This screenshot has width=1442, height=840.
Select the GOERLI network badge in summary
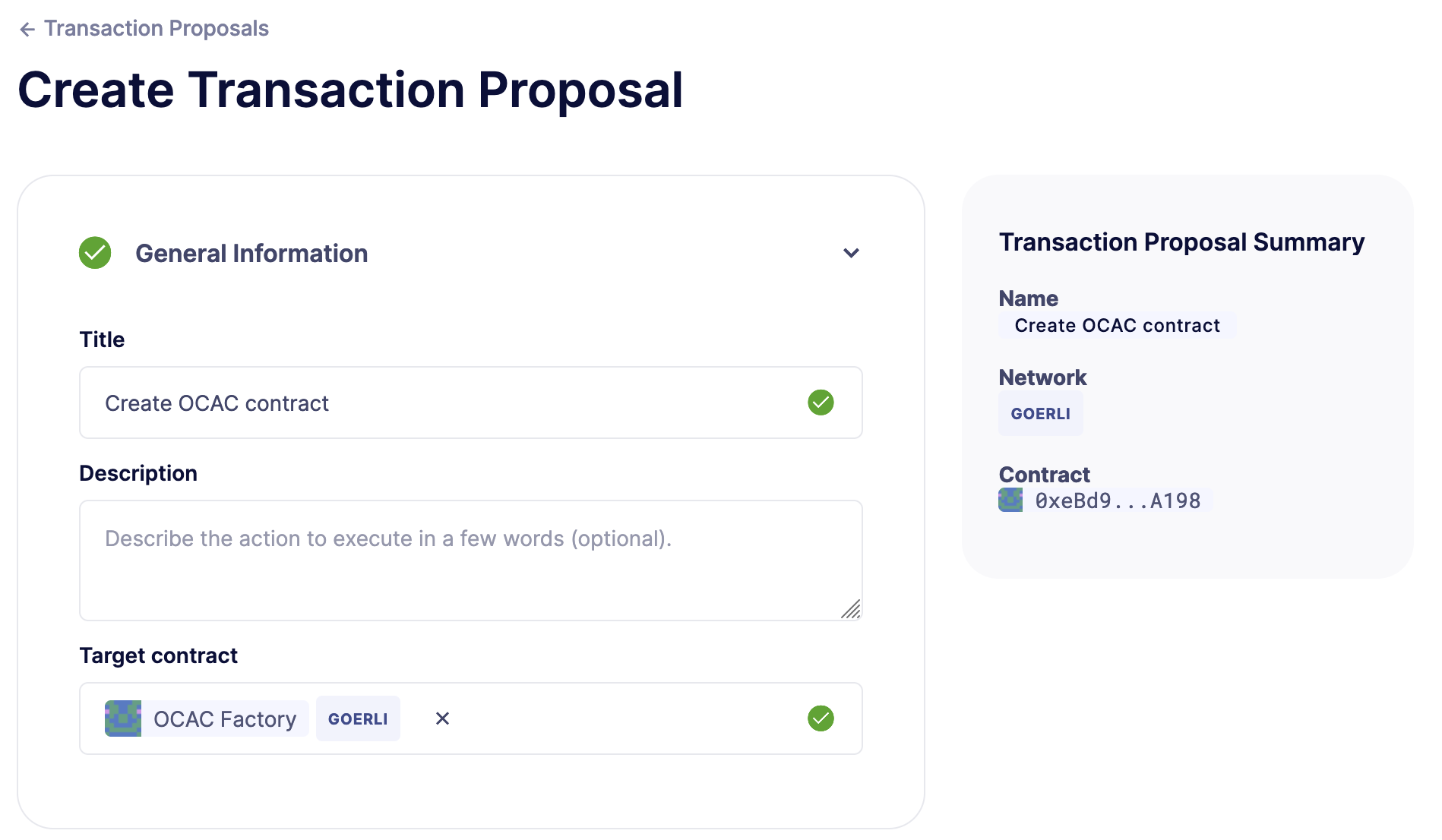(1040, 413)
